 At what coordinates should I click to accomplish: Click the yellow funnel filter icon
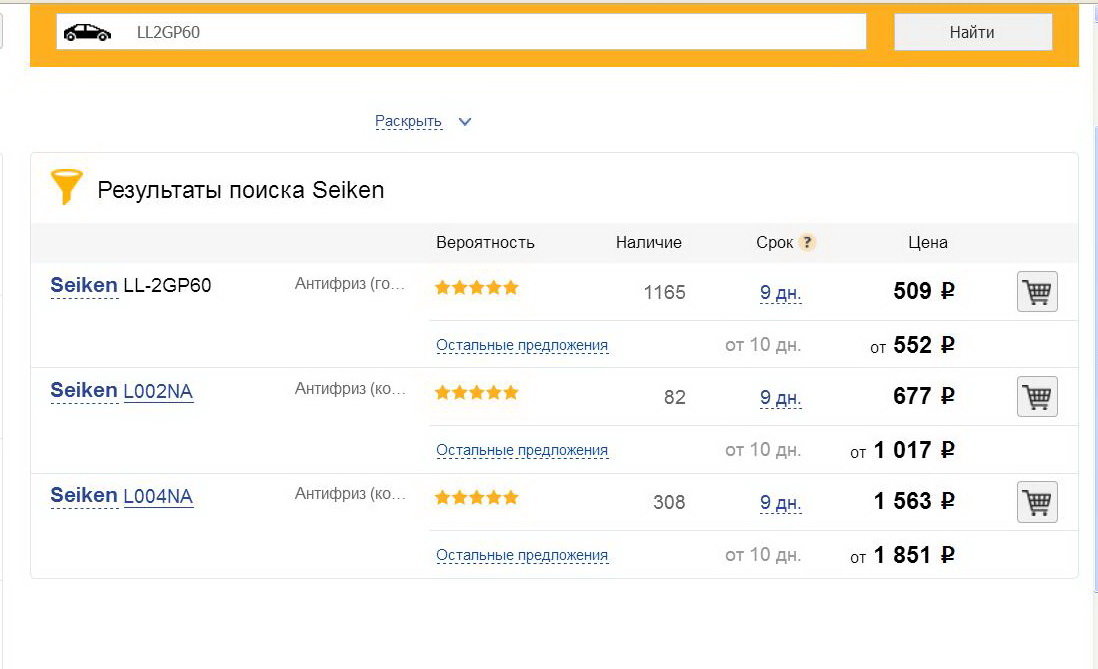pyautogui.click(x=67, y=186)
